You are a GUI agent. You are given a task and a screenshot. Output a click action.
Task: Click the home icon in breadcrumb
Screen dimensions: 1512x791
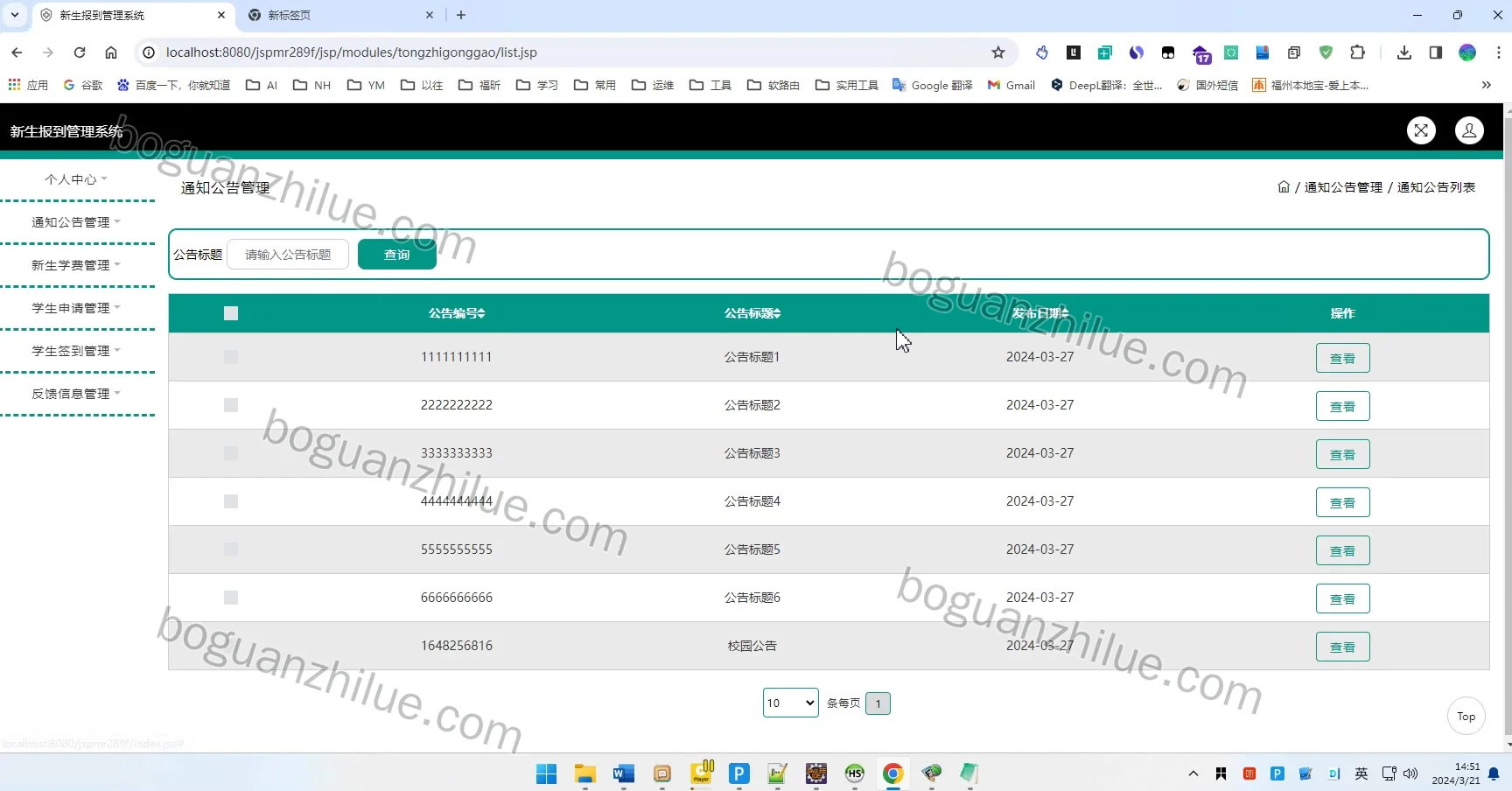click(1284, 186)
